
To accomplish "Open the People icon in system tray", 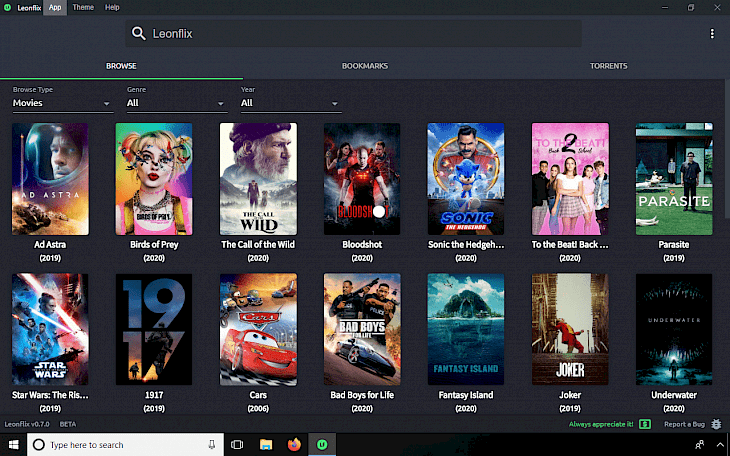I will pos(699,445).
